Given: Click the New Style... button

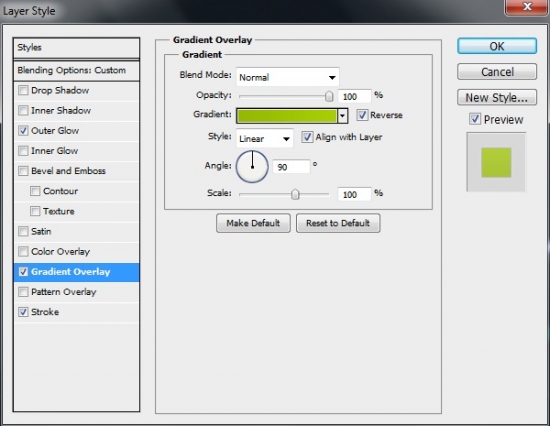Looking at the screenshot, I should click(x=497, y=97).
